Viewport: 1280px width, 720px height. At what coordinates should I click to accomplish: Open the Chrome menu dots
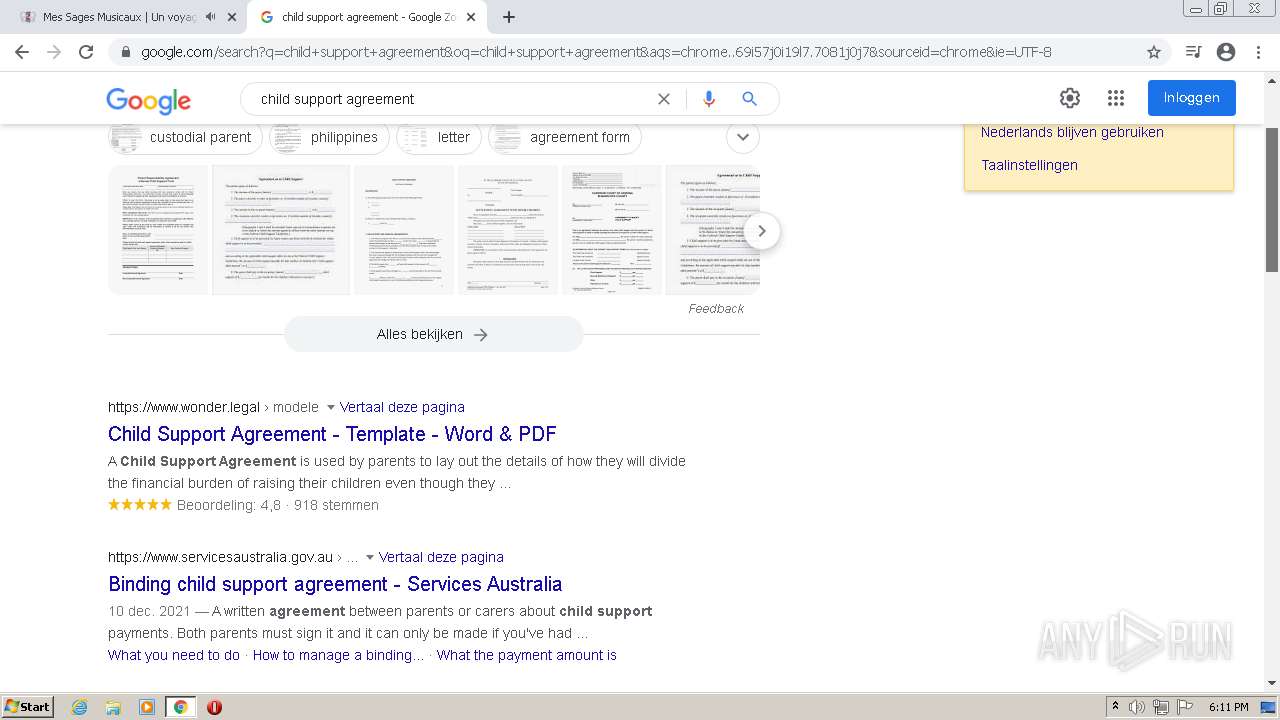coord(1258,52)
